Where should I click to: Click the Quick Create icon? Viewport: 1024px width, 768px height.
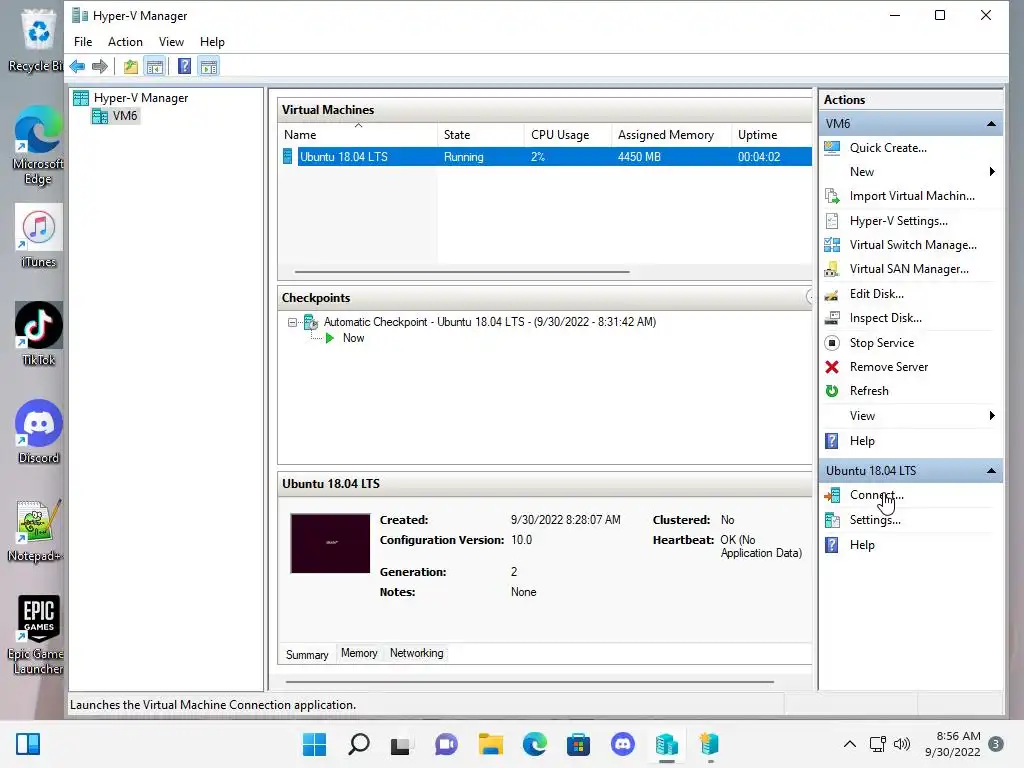(832, 148)
